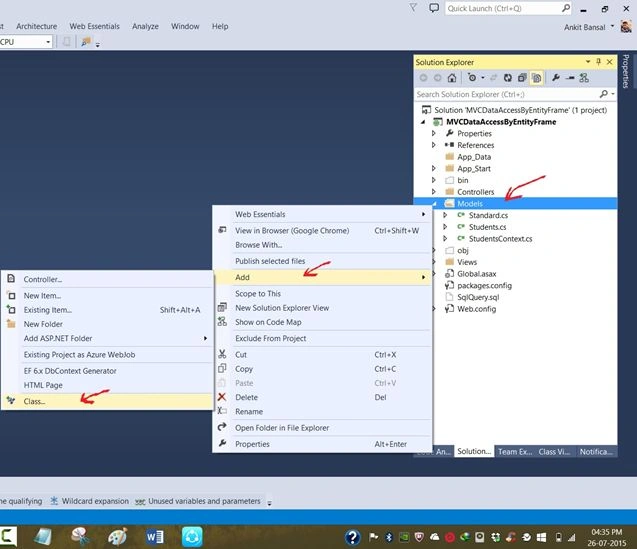
Task: Toggle Show All Files in Solution Explorer
Action: (x=537, y=78)
